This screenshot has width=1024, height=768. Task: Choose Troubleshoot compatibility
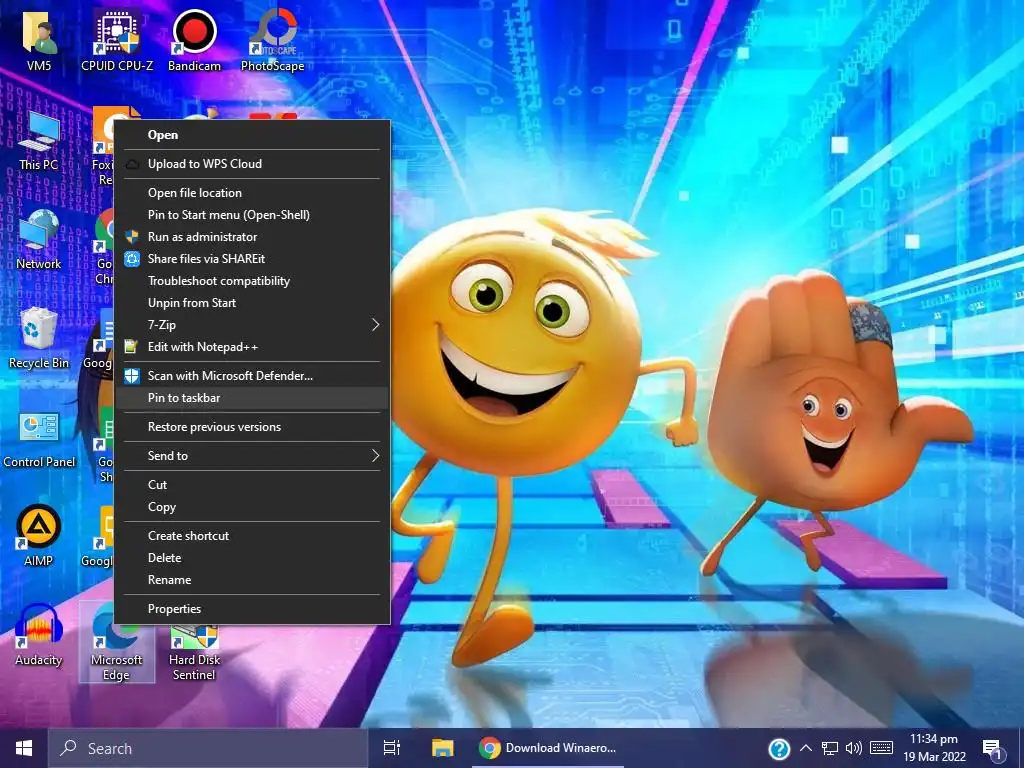(252, 281)
